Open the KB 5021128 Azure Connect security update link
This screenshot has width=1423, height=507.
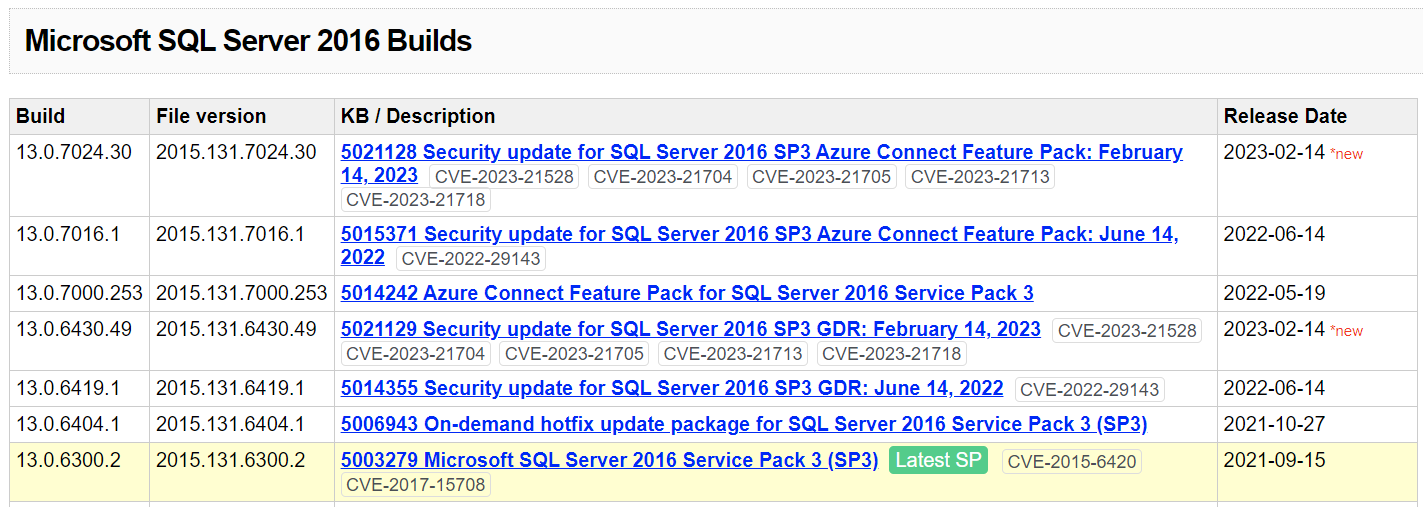(x=760, y=153)
